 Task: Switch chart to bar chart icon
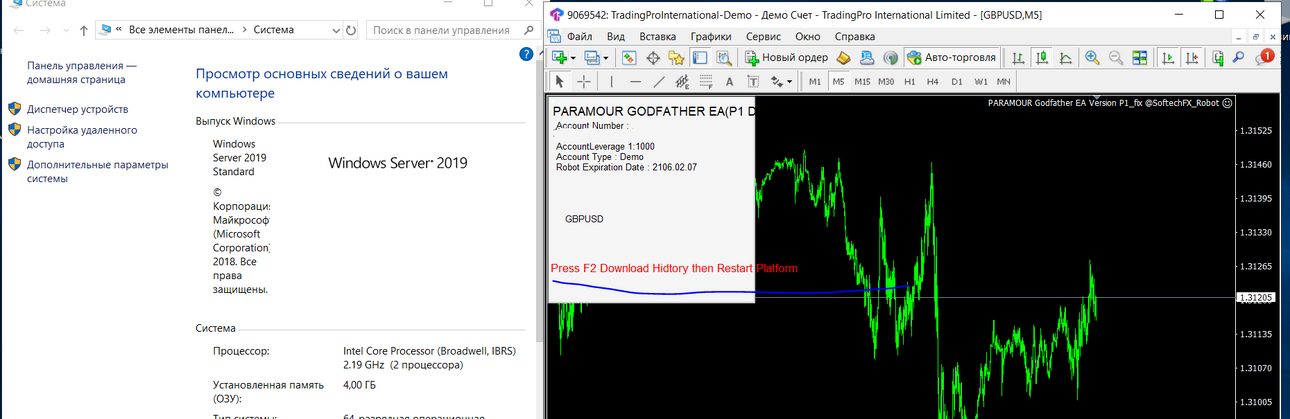pyautogui.click(x=1018, y=57)
